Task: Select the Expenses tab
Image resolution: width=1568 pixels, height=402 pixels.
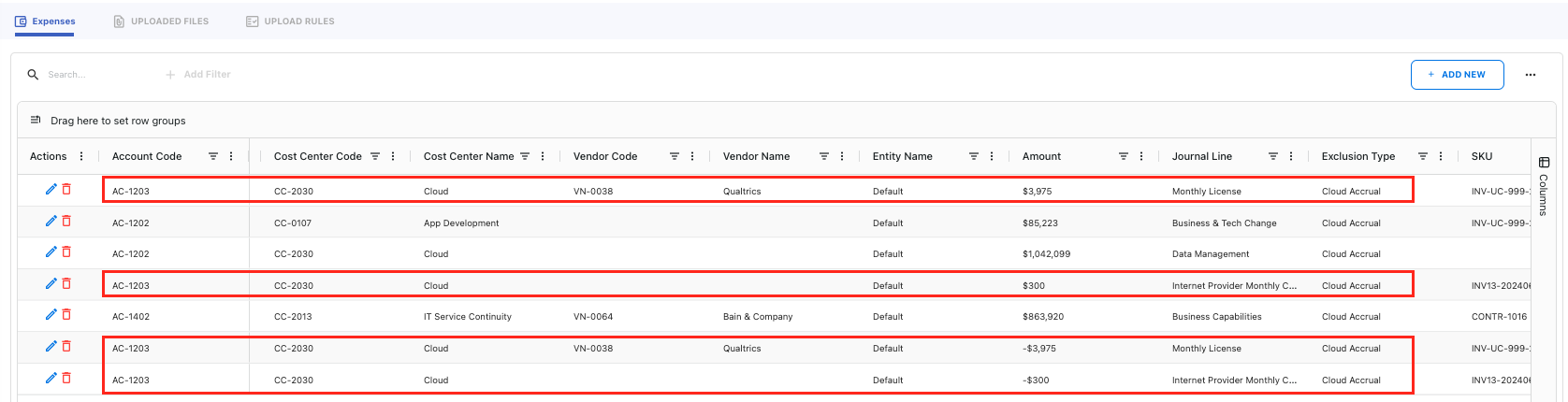Action: tap(45, 21)
